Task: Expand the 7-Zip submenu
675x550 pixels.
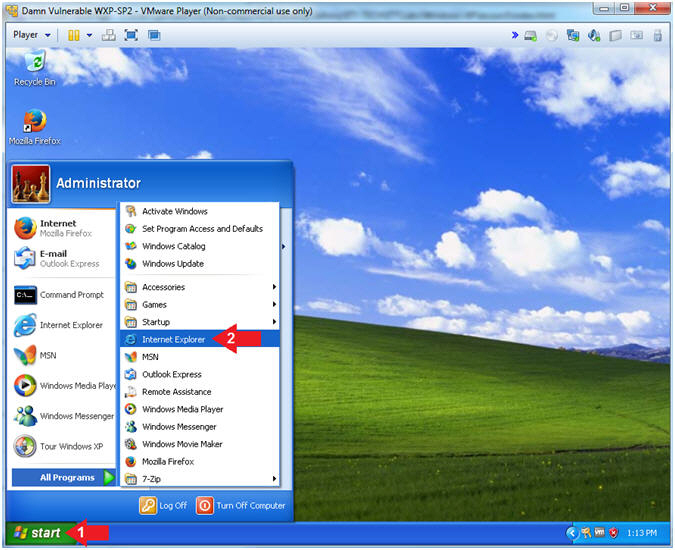Action: point(200,479)
